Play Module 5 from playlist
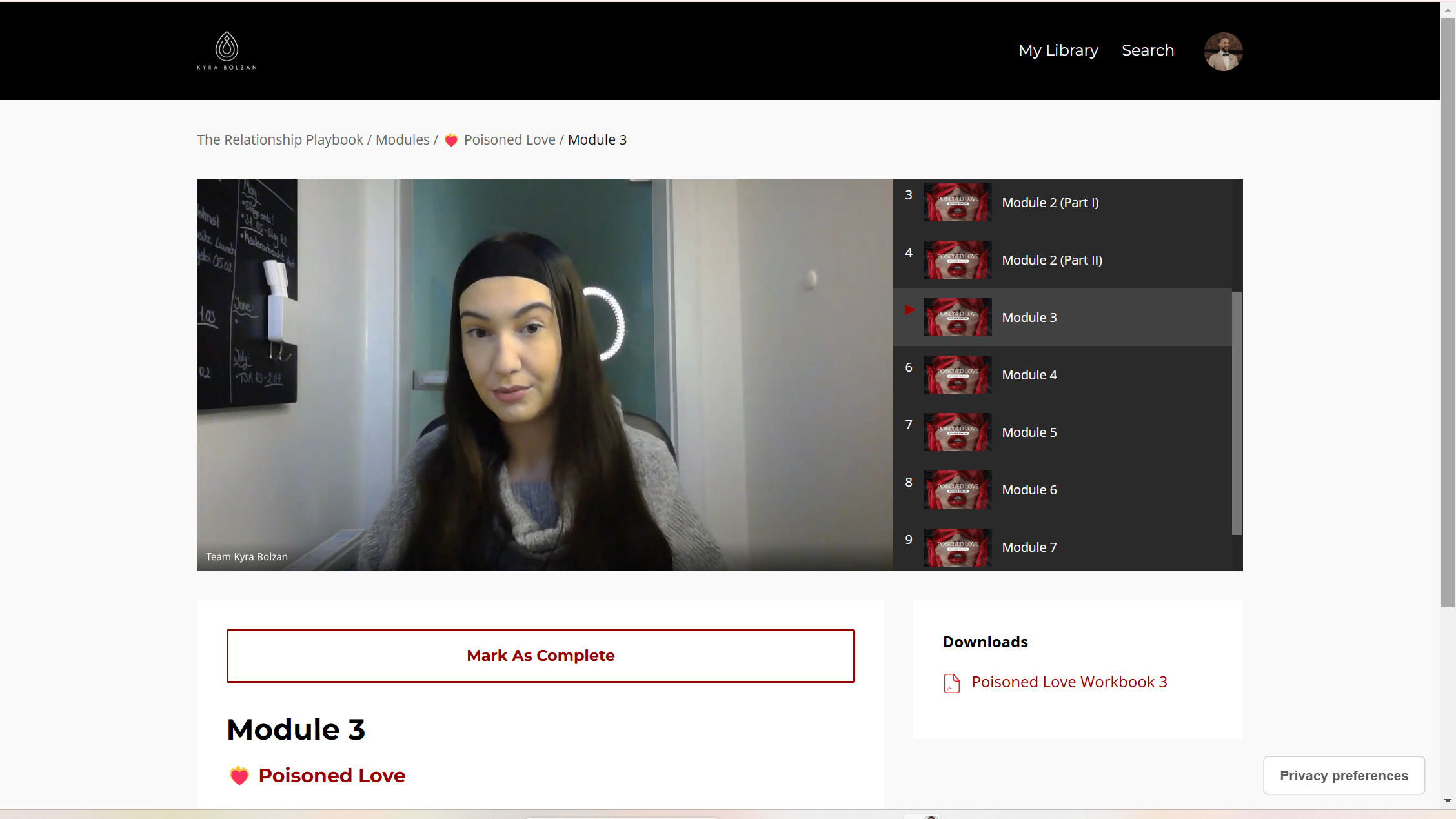This screenshot has width=1456, height=819. click(x=1029, y=432)
